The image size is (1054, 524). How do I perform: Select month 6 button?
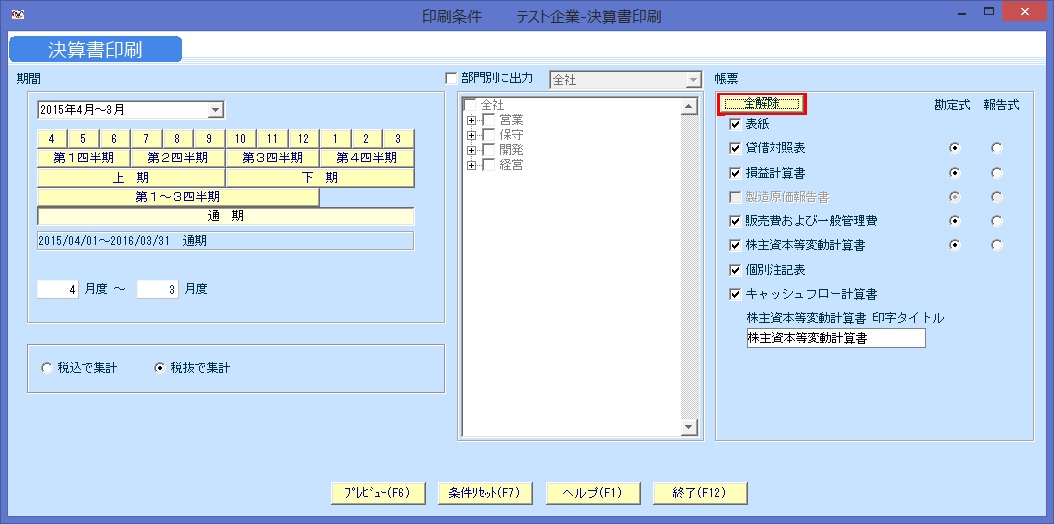click(115, 139)
